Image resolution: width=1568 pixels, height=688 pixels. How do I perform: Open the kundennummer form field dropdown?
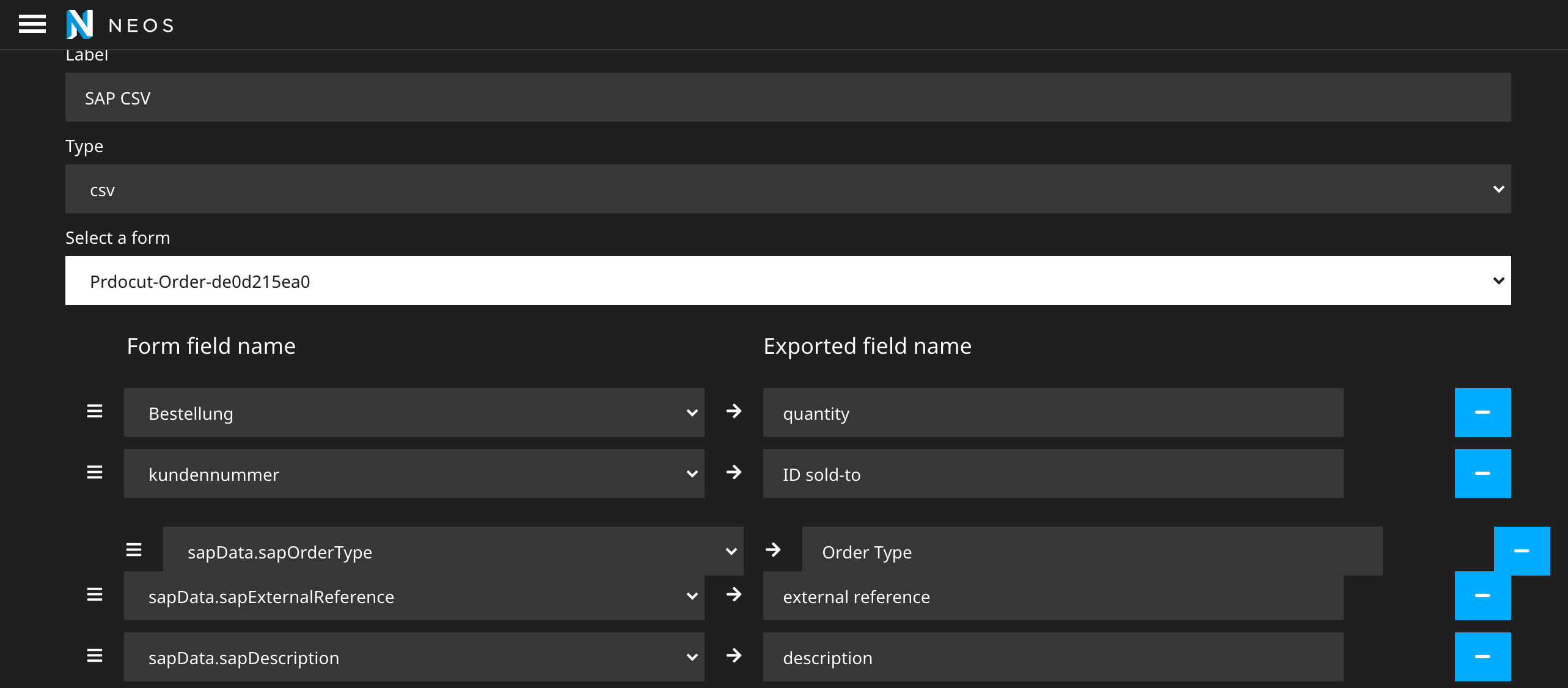tap(414, 474)
